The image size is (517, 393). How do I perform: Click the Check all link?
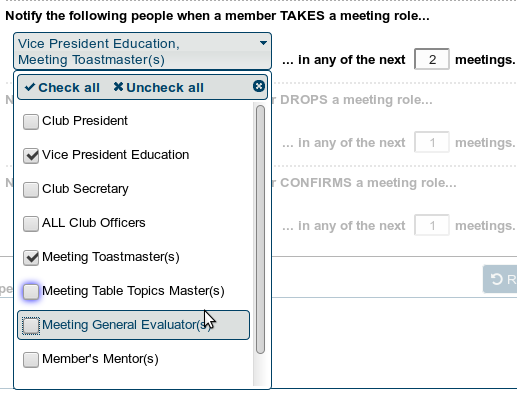click(62, 87)
